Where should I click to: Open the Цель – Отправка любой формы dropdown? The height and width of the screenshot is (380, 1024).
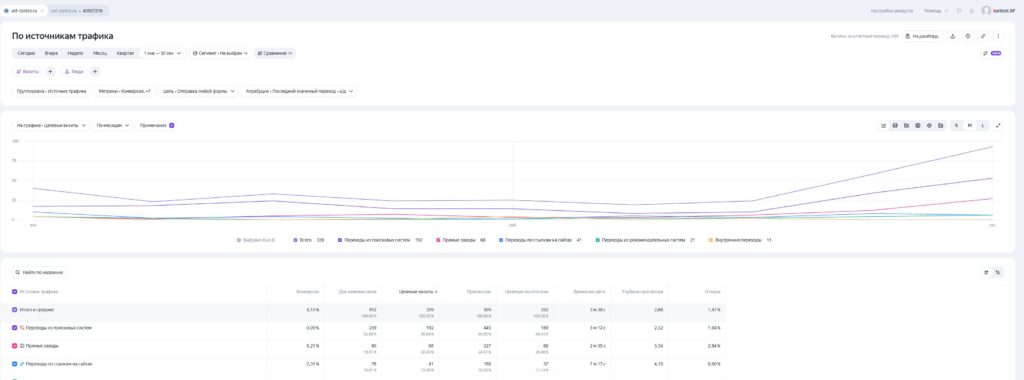click(x=199, y=91)
